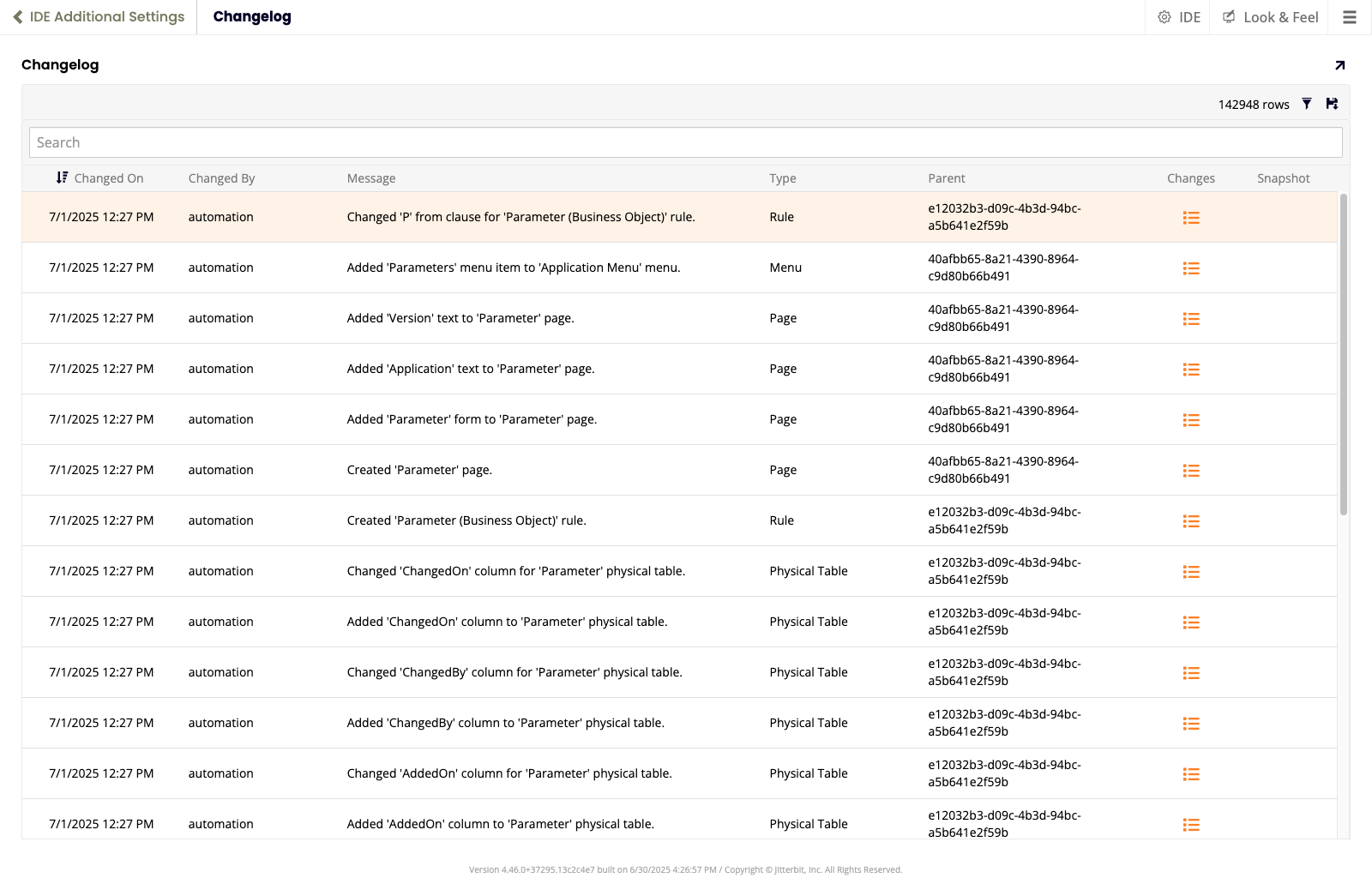This screenshot has width=1372, height=878.
Task: Expand the Changelog panel with the arrow icon
Action: [1339, 65]
